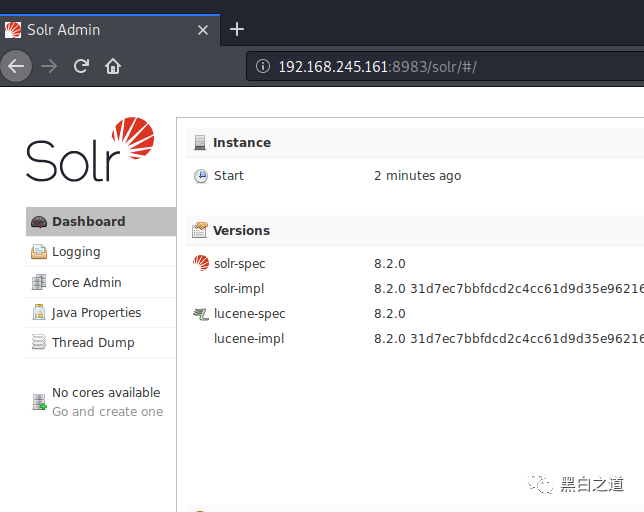The width and height of the screenshot is (644, 512).
Task: Click the solr-impl label
Action: click(239, 289)
